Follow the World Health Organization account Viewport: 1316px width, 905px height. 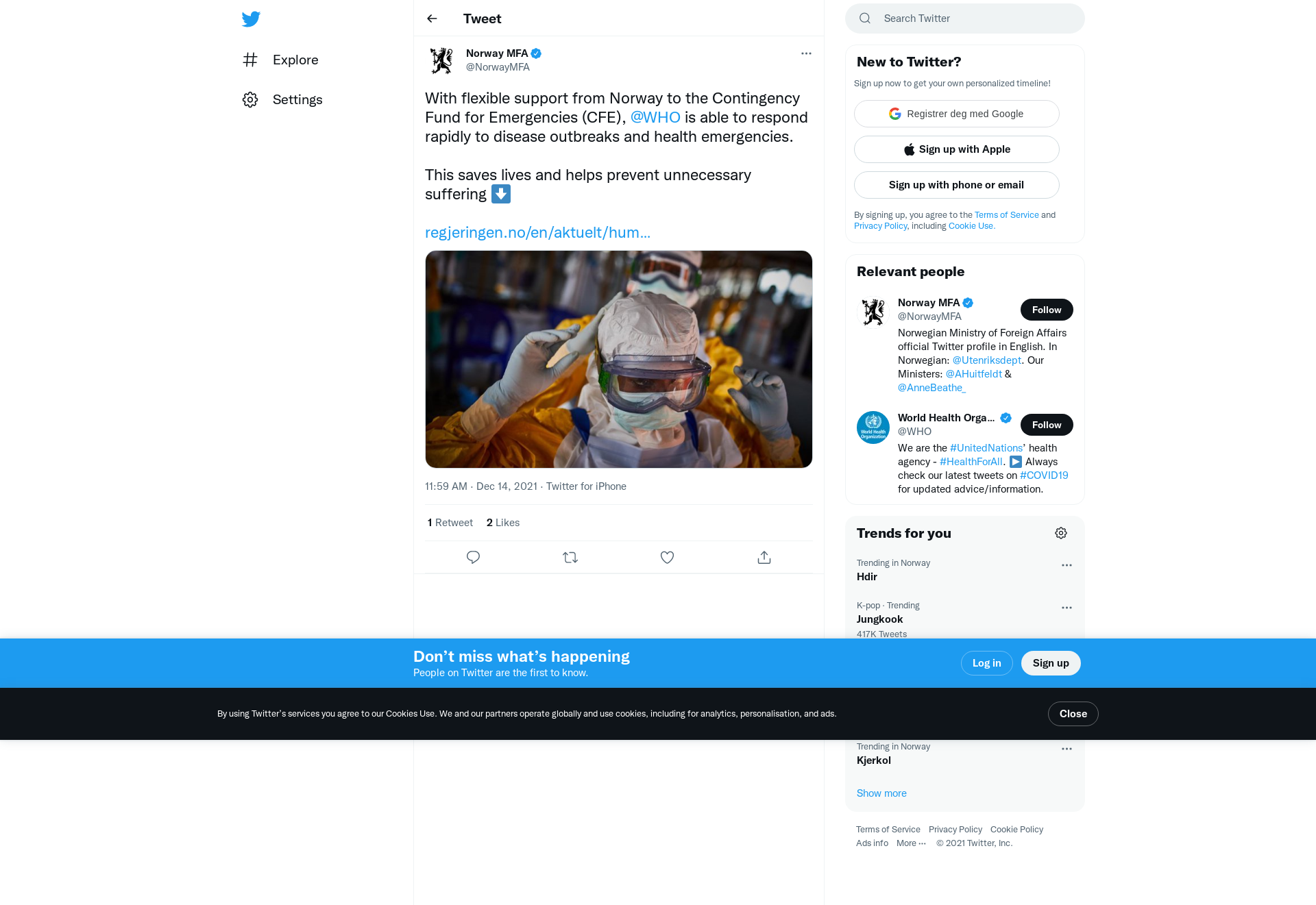1047,425
